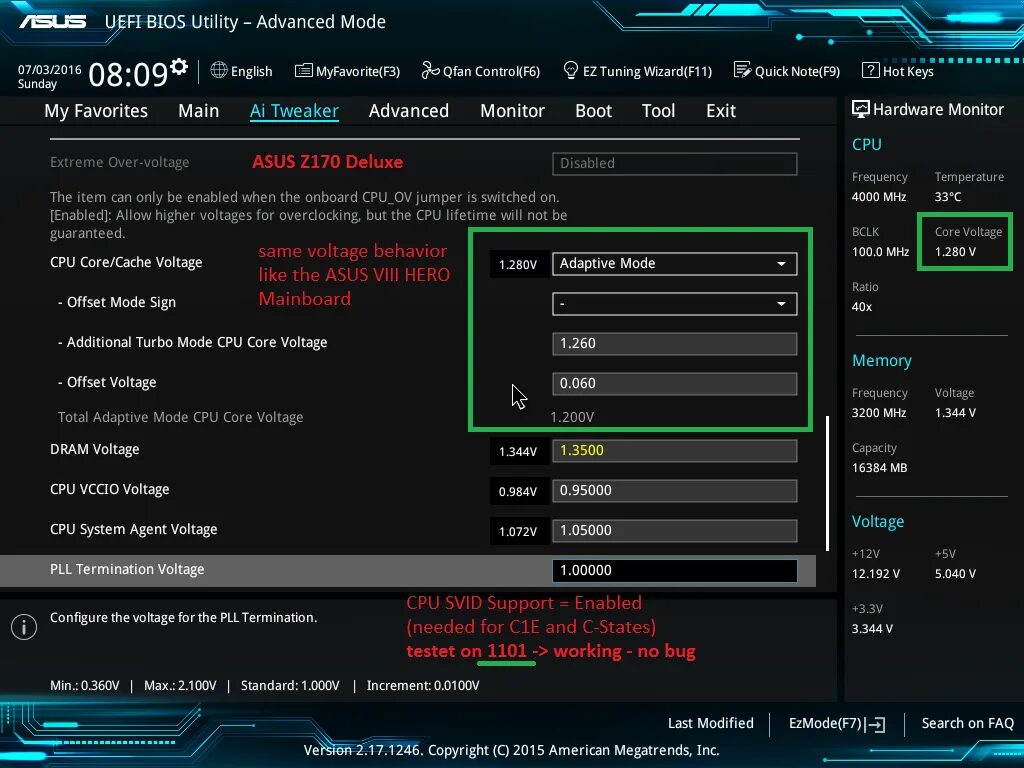Click the 1.344V DRAM current voltage readout
Viewport: 1024px width, 768px height.
(518, 452)
